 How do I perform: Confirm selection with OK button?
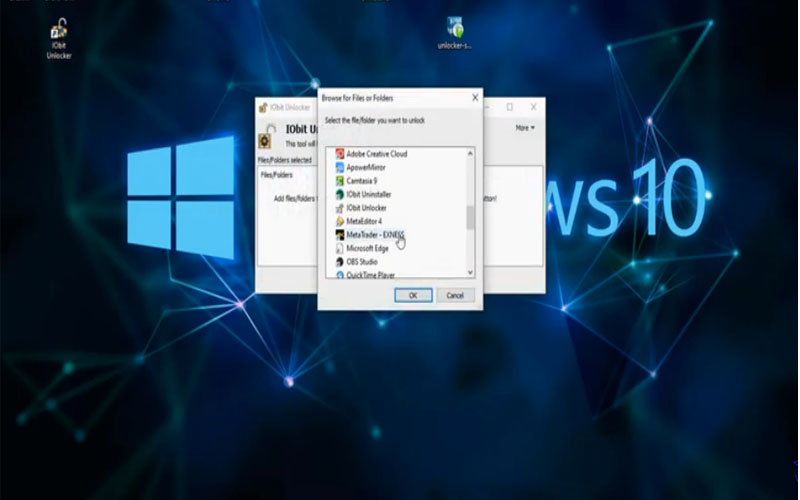click(413, 295)
